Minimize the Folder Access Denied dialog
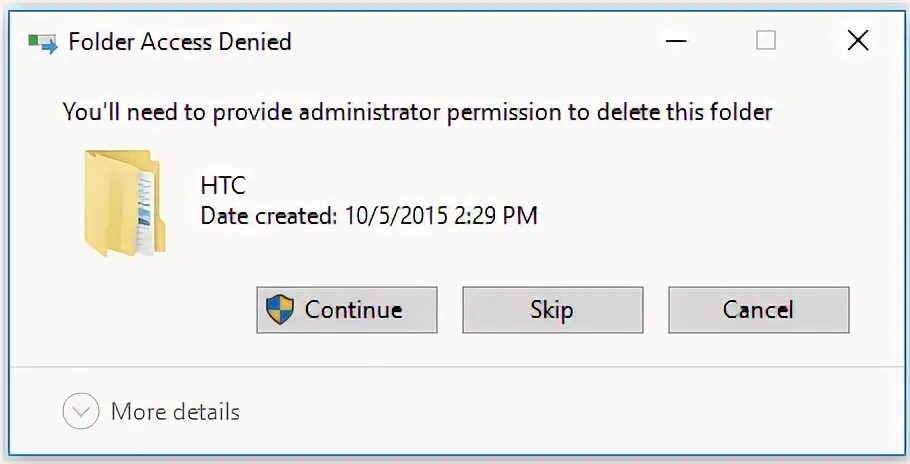This screenshot has height=464, width=910. [676, 41]
